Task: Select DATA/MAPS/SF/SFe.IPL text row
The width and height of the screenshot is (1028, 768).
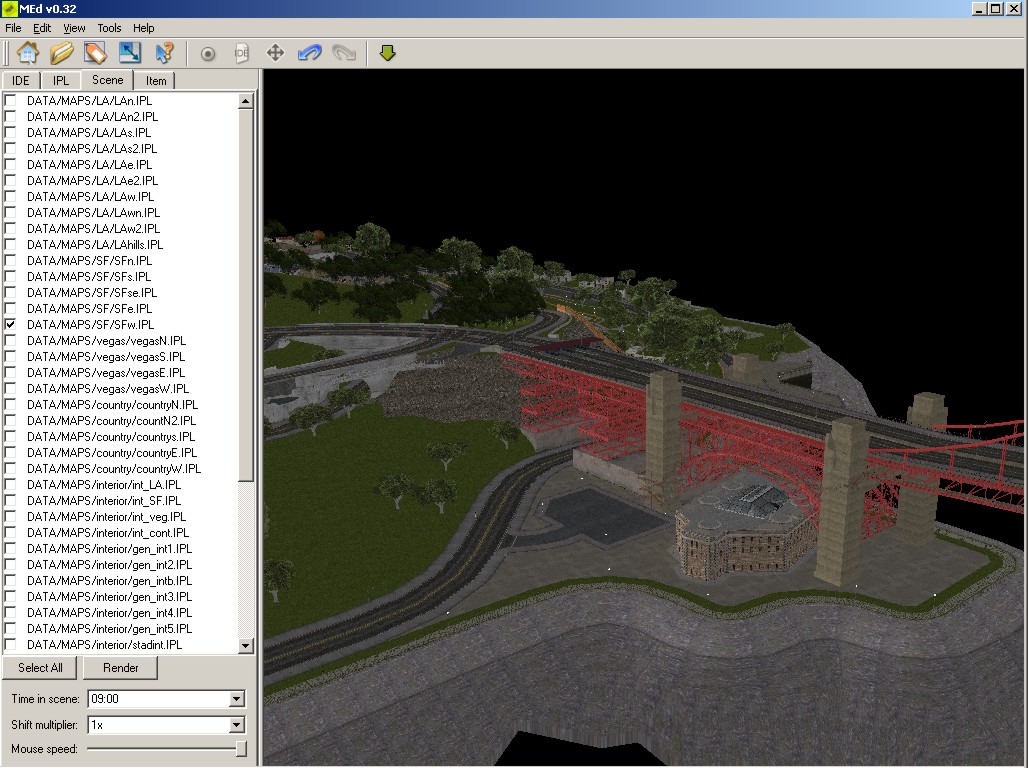Action: pos(89,308)
